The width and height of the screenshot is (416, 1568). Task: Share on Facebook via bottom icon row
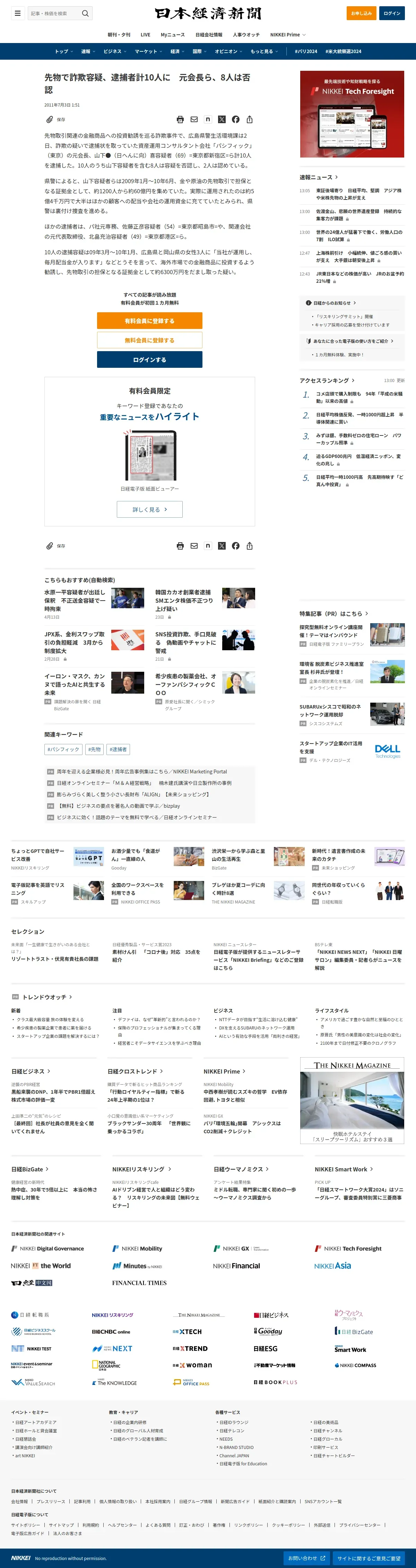(235, 546)
